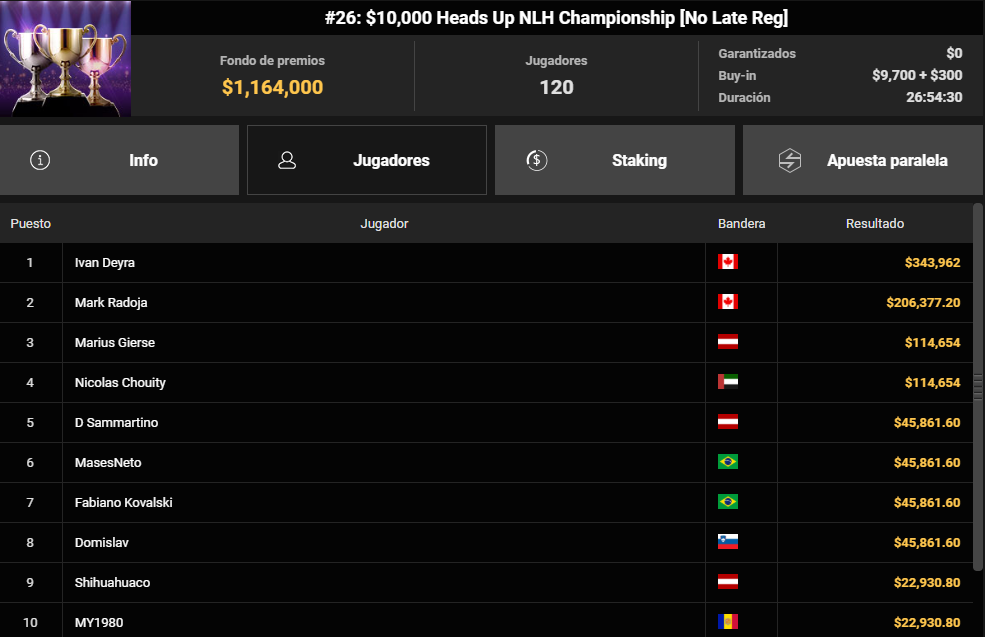This screenshot has height=637, width=985.
Task: Click Nicolas Chouity's UAE flag icon
Action: 727,382
